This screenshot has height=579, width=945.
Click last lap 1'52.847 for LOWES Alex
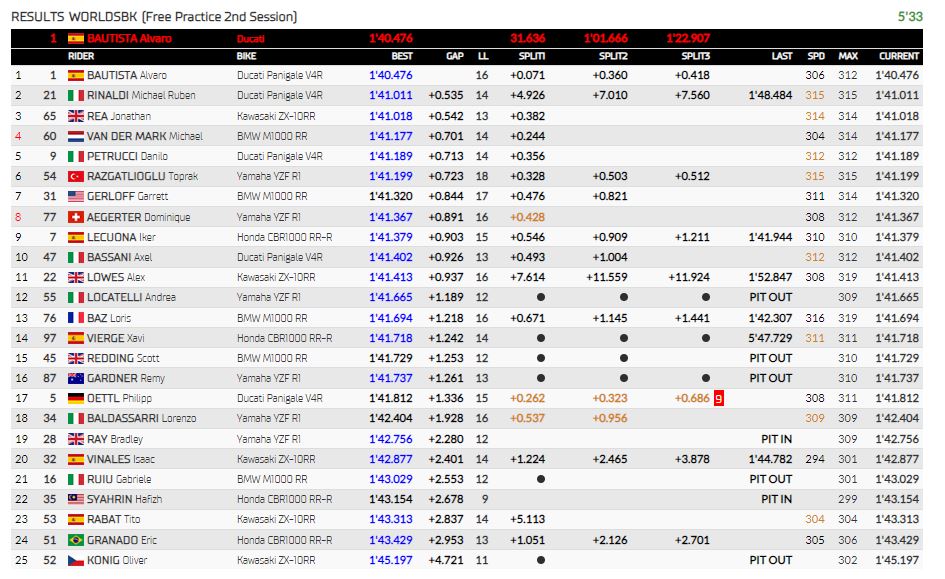tap(770, 277)
